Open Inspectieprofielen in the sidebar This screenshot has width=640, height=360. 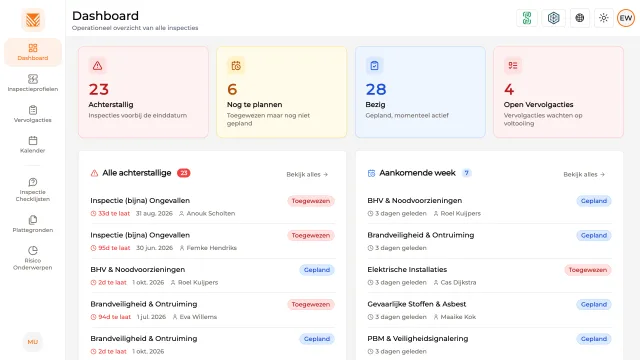(33, 83)
